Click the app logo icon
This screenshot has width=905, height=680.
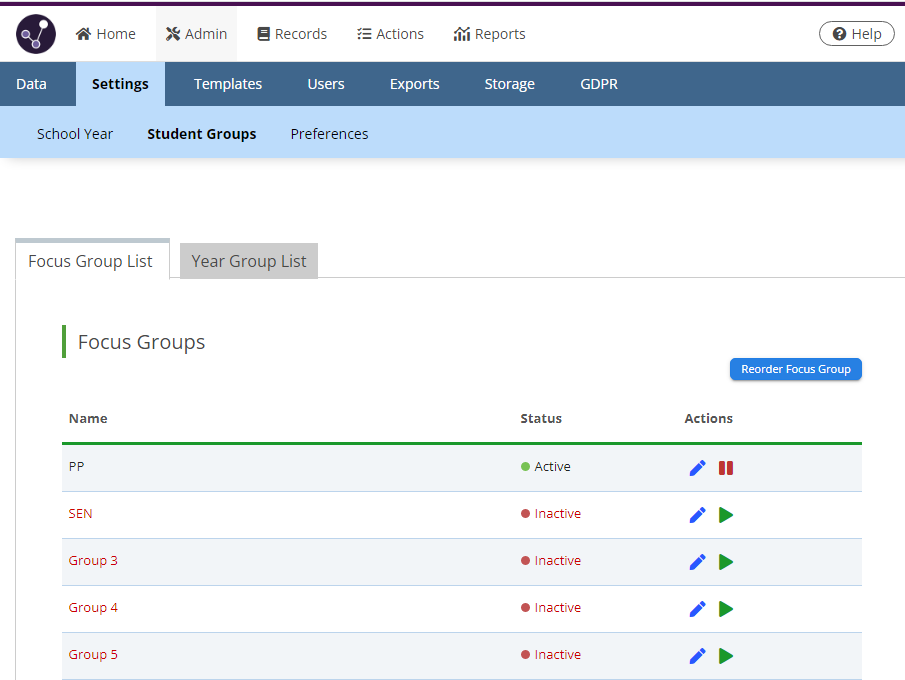click(x=36, y=34)
